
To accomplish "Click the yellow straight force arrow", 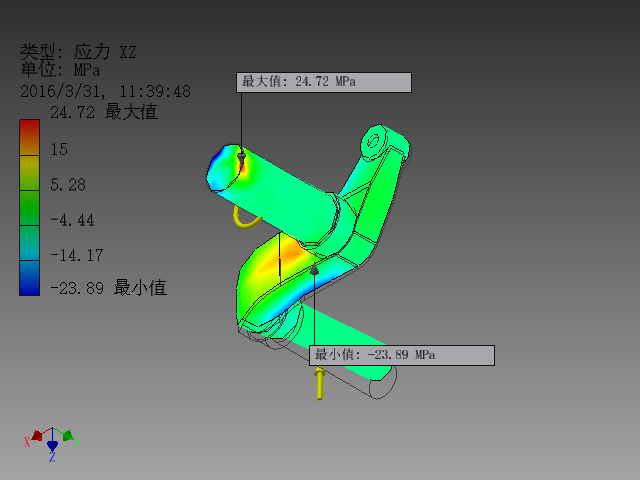I will 320,383.
